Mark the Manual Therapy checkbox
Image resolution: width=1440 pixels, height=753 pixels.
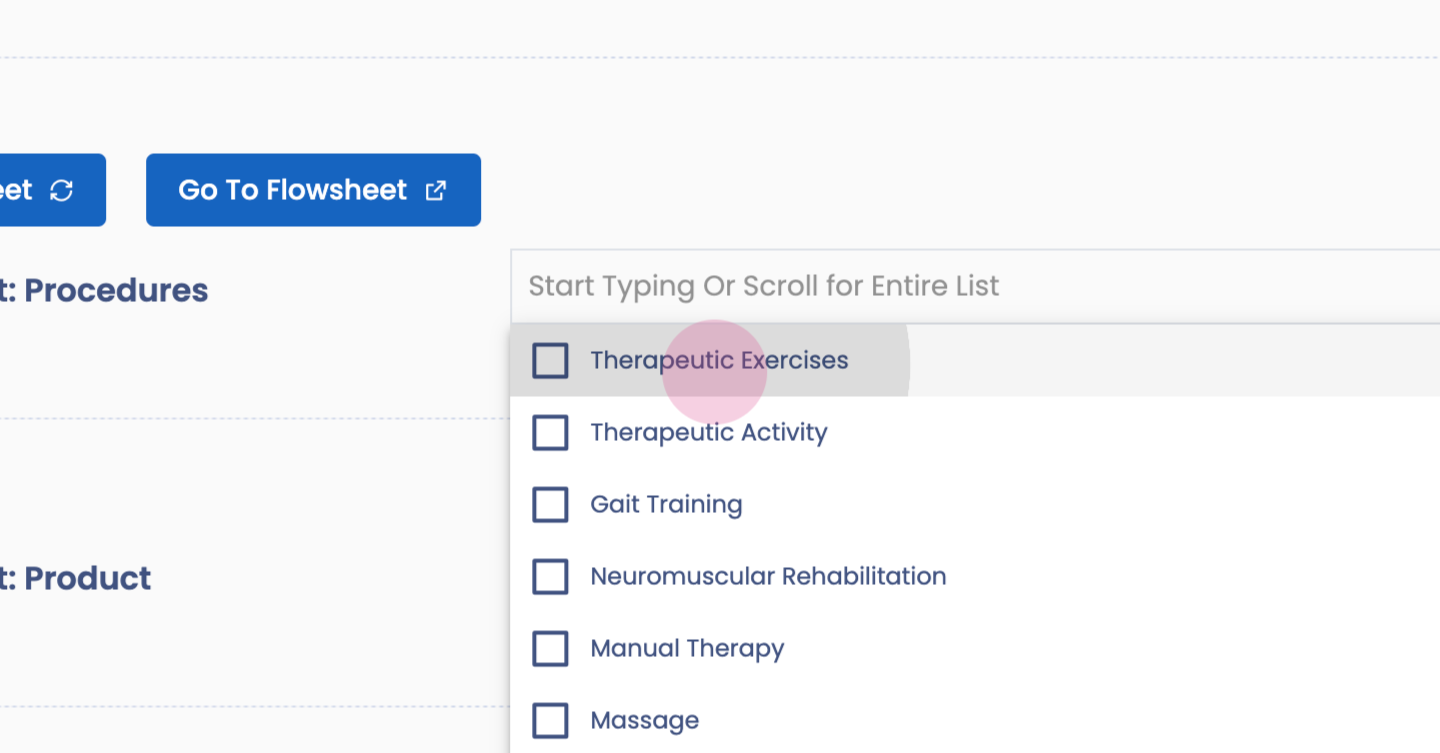point(550,649)
